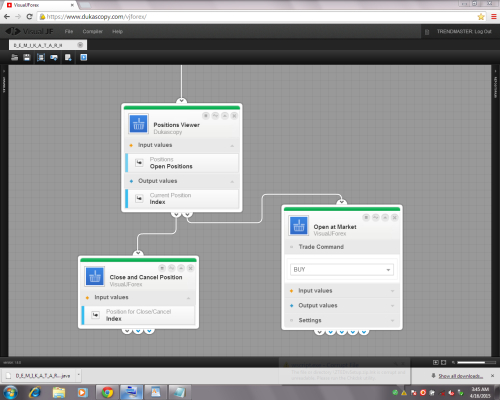Click the open file icon in toolbar

pyautogui.click(x=14, y=57)
